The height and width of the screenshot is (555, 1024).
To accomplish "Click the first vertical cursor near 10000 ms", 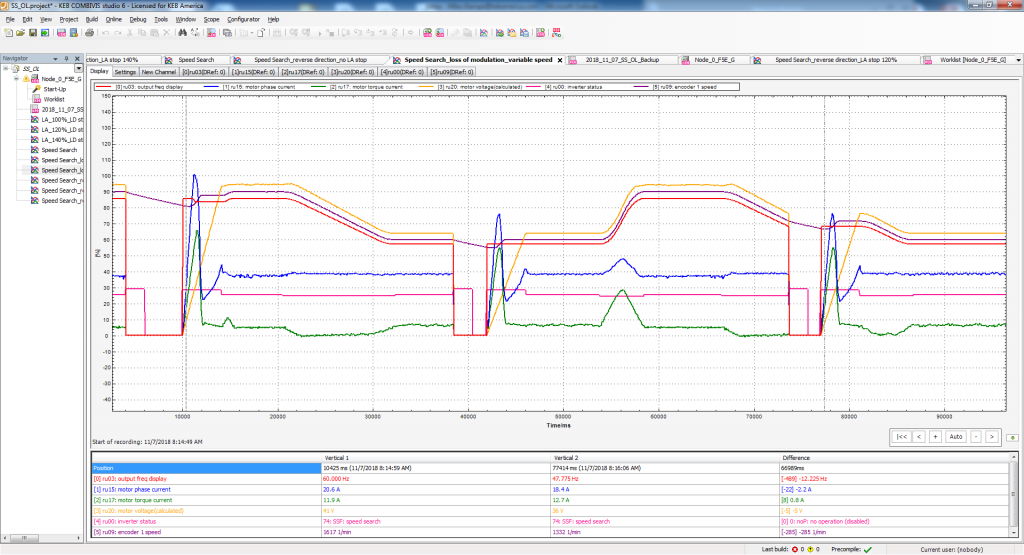I will pyautogui.click(x=185, y=253).
